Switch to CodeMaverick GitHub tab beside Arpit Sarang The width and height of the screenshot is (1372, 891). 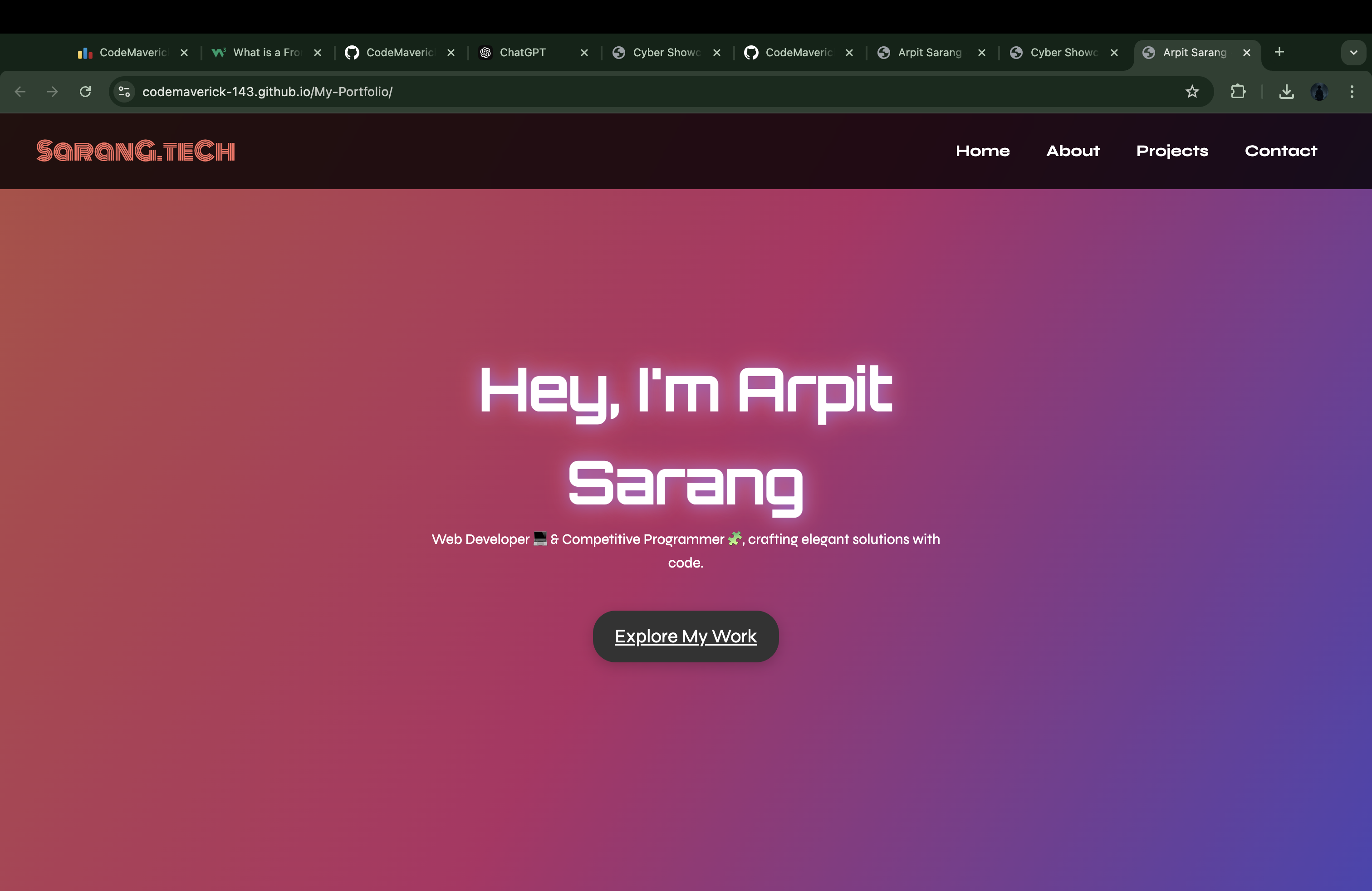point(799,53)
